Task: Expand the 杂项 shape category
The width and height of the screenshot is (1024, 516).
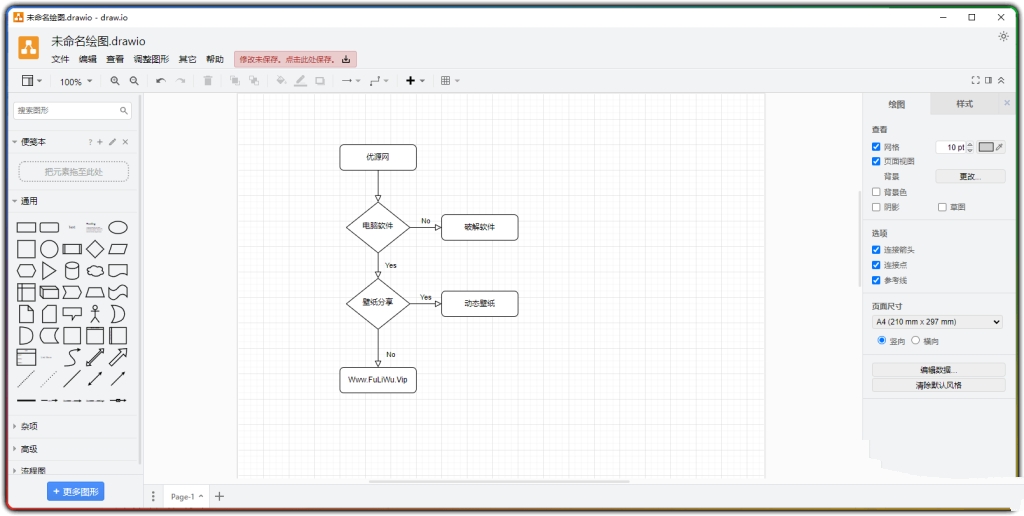Action: point(29,426)
